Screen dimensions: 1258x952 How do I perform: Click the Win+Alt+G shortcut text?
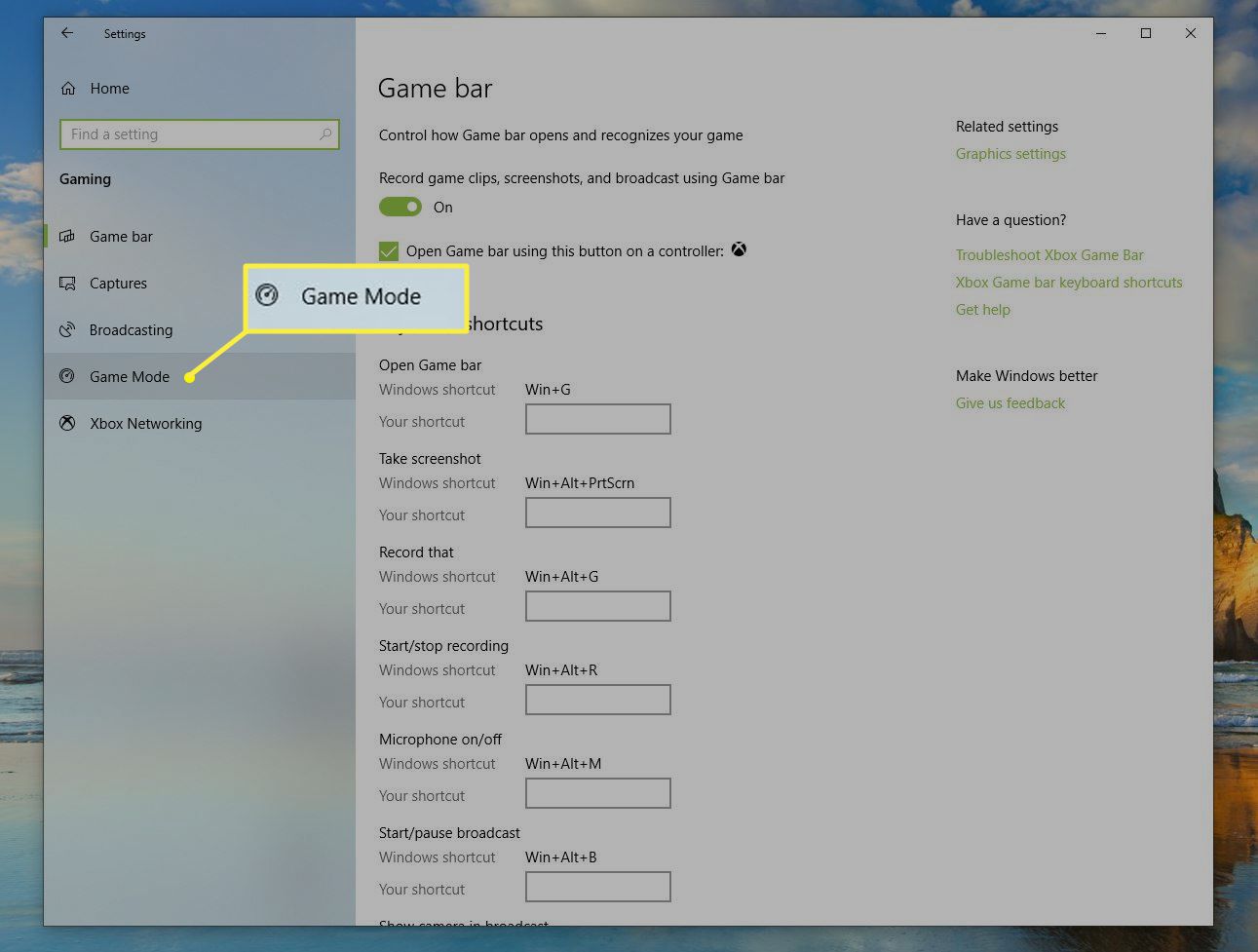tap(562, 577)
